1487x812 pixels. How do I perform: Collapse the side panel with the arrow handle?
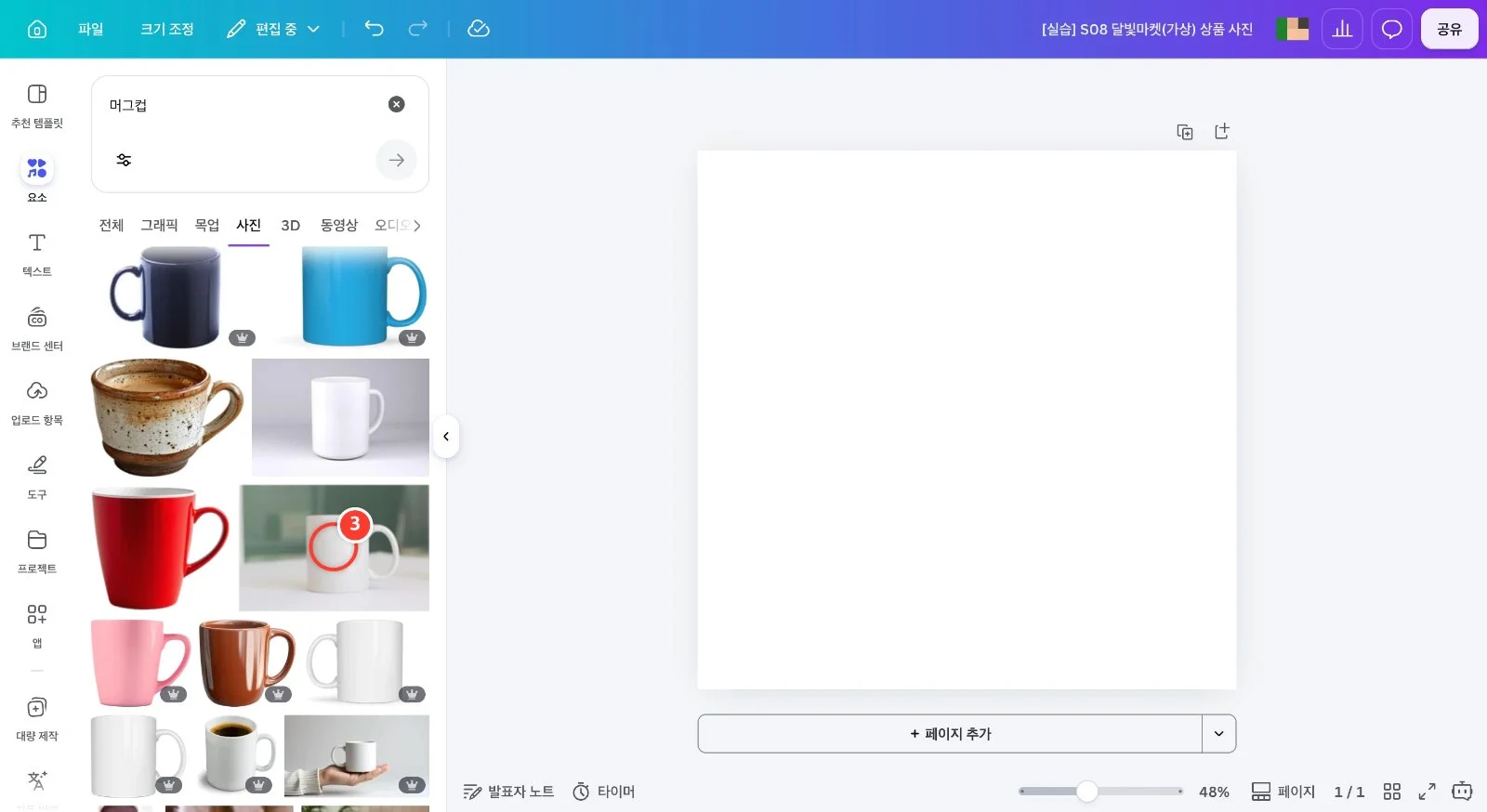click(x=446, y=437)
